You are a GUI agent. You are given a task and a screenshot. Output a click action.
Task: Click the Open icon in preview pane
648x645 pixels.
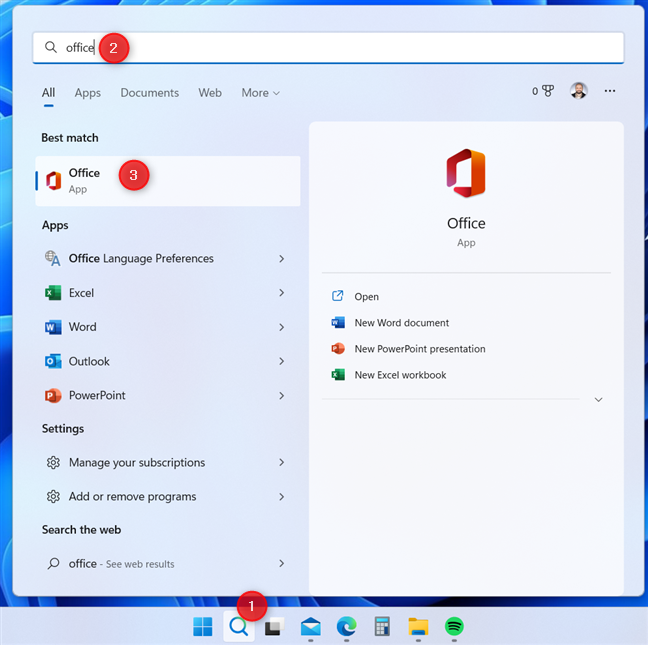point(338,296)
